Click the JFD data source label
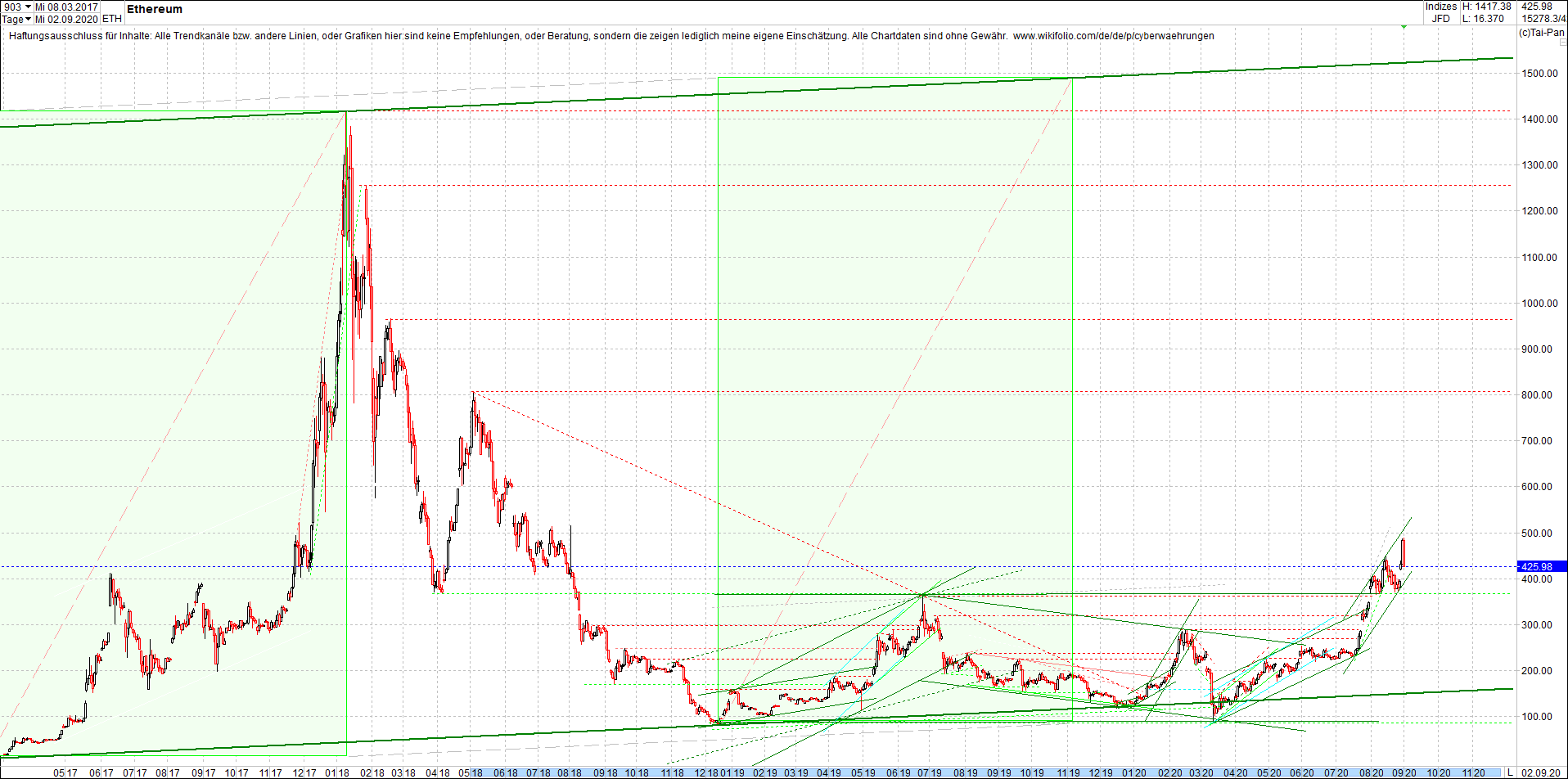1568x779 pixels. tap(1441, 19)
